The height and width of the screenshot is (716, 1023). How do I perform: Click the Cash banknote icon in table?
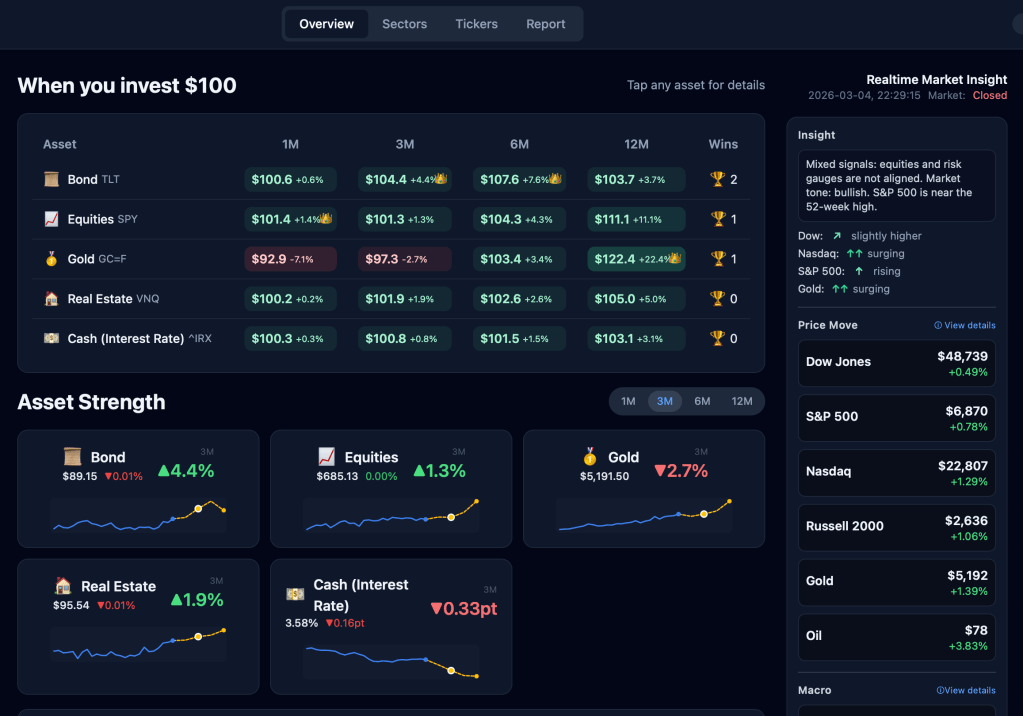(51, 339)
